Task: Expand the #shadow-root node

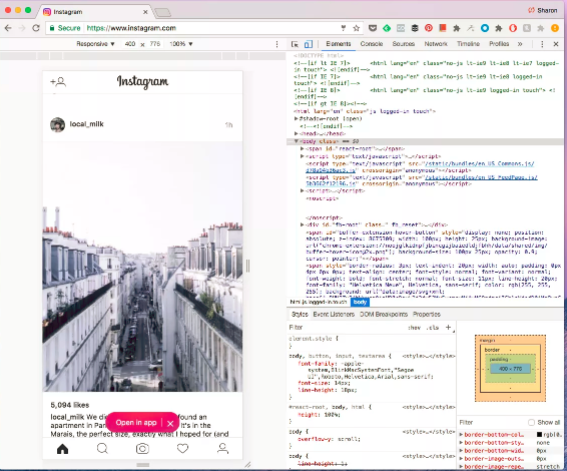Action: coord(296,119)
